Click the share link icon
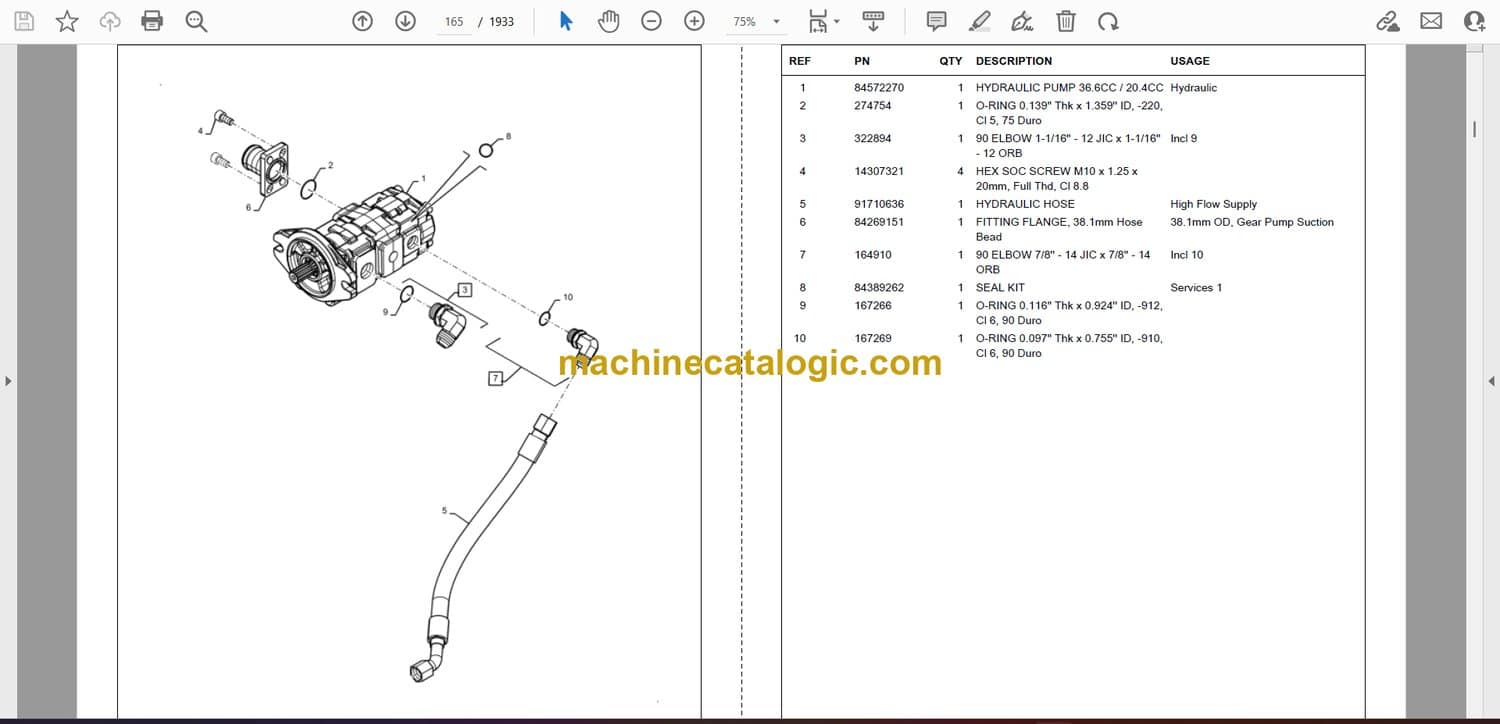This screenshot has height=724, width=1500. (1388, 21)
